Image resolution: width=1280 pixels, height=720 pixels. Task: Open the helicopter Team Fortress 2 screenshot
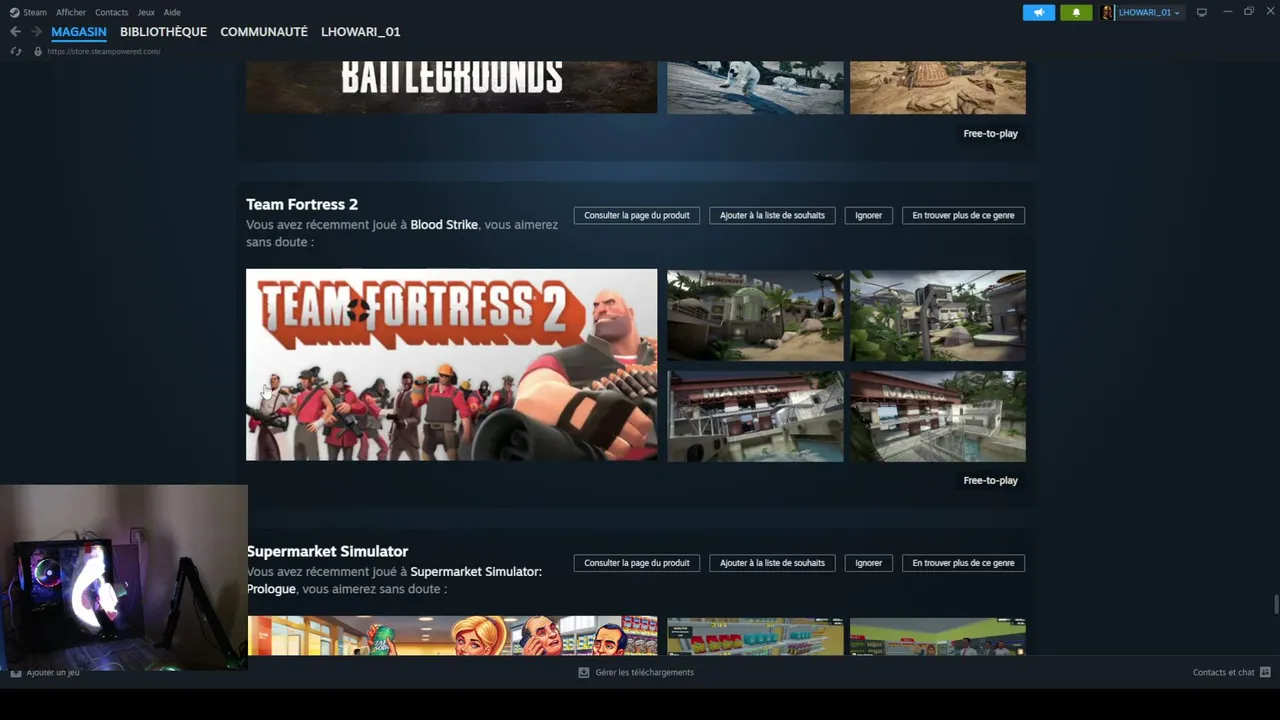coord(938,316)
